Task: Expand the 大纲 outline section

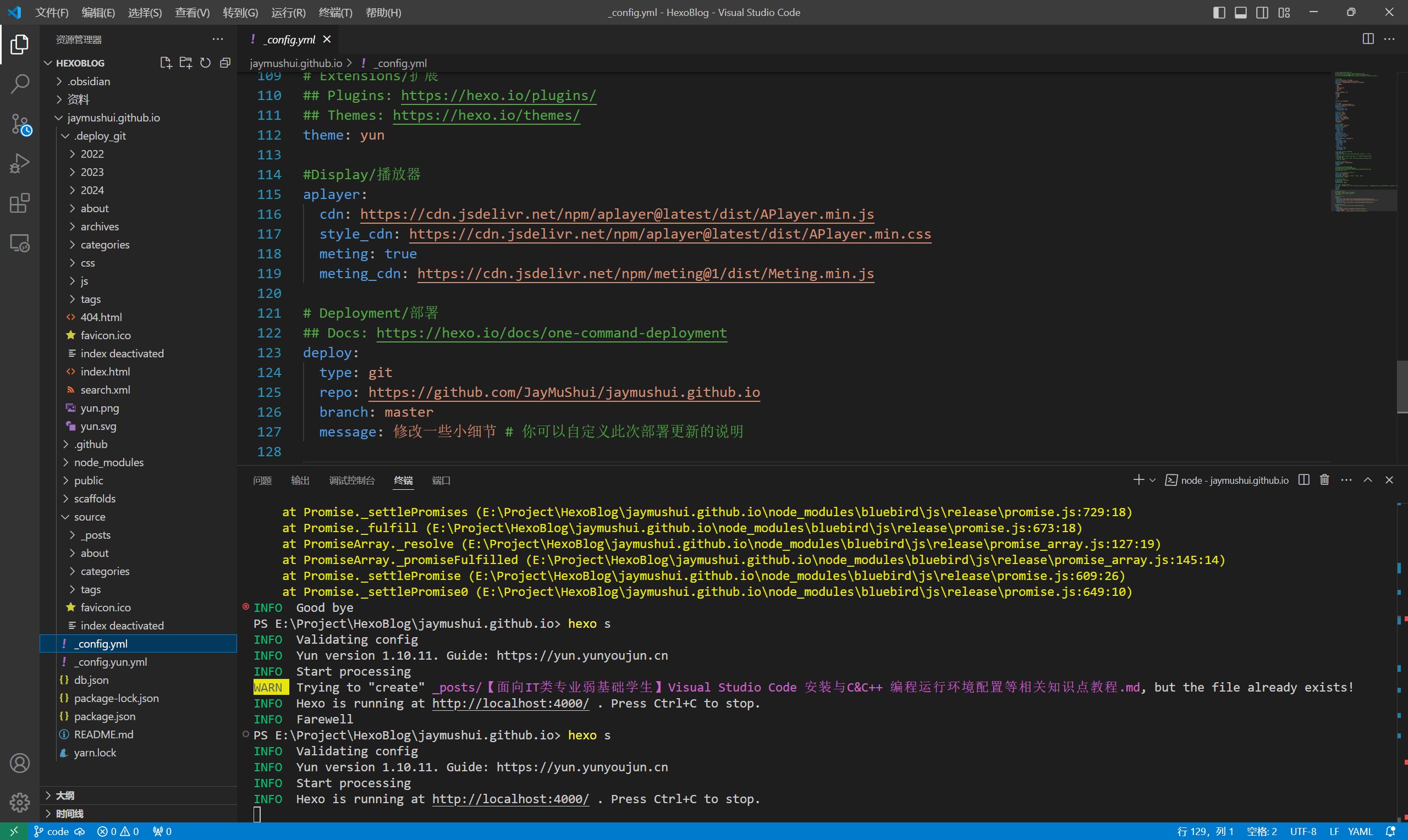Action: tap(138, 795)
